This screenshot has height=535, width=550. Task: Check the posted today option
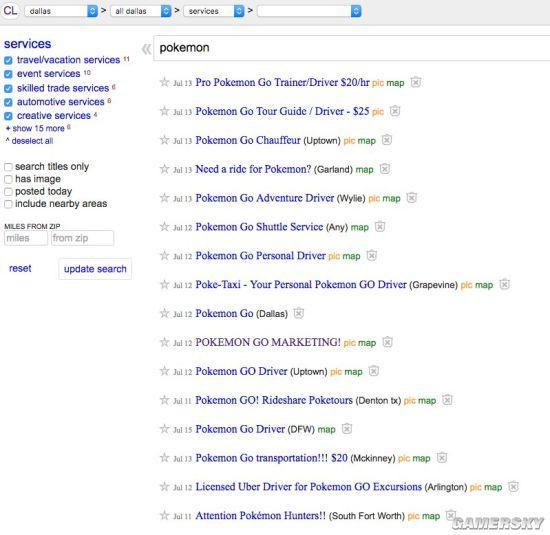[8, 192]
